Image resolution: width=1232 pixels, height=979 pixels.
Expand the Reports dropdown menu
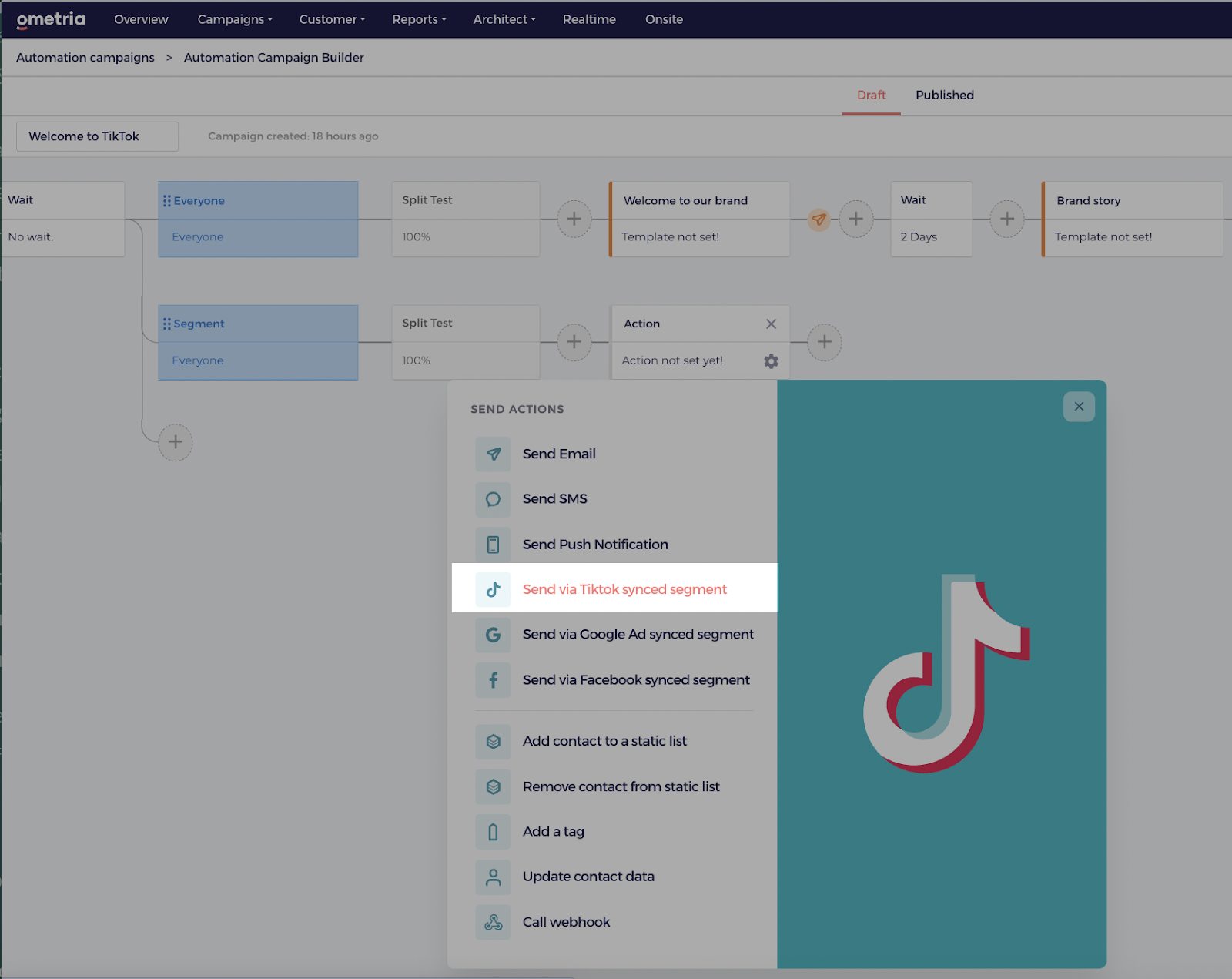419,19
